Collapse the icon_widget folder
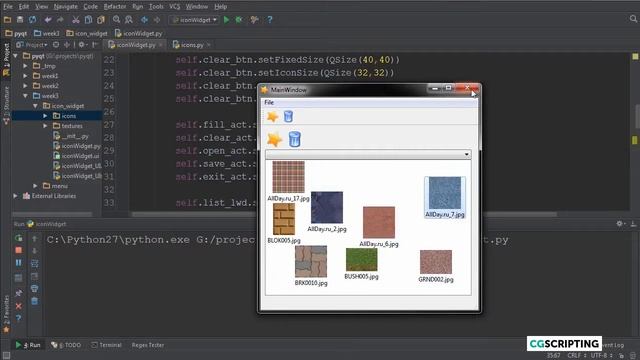Screen dimensions: 640x360 [36, 106]
